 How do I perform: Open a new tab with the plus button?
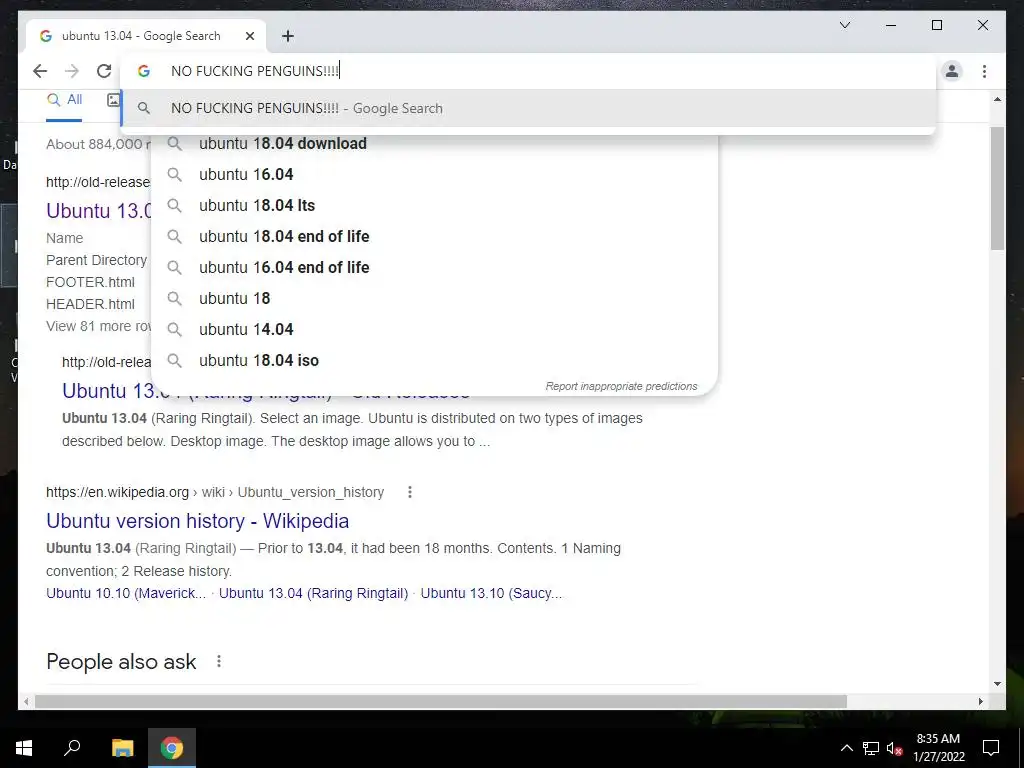point(288,36)
